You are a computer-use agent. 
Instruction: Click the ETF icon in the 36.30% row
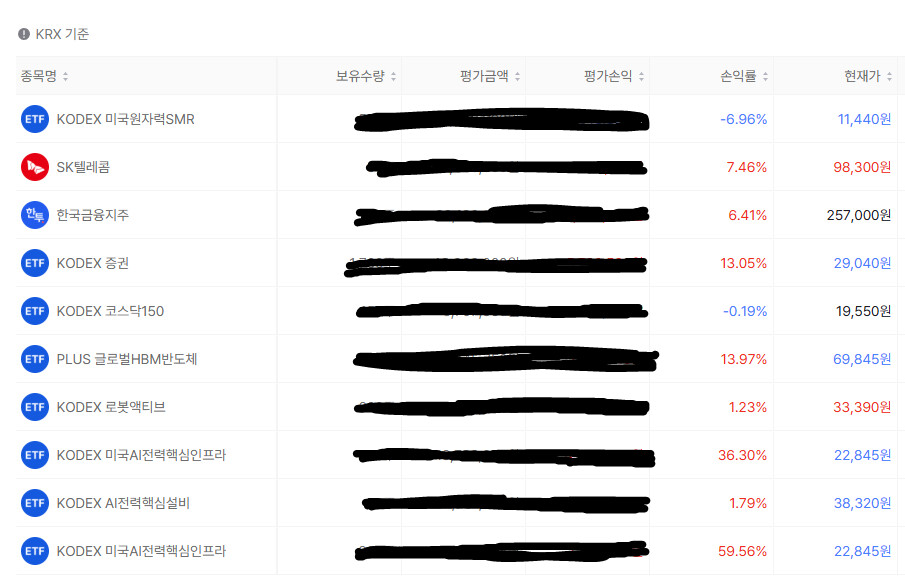[x=35, y=455]
